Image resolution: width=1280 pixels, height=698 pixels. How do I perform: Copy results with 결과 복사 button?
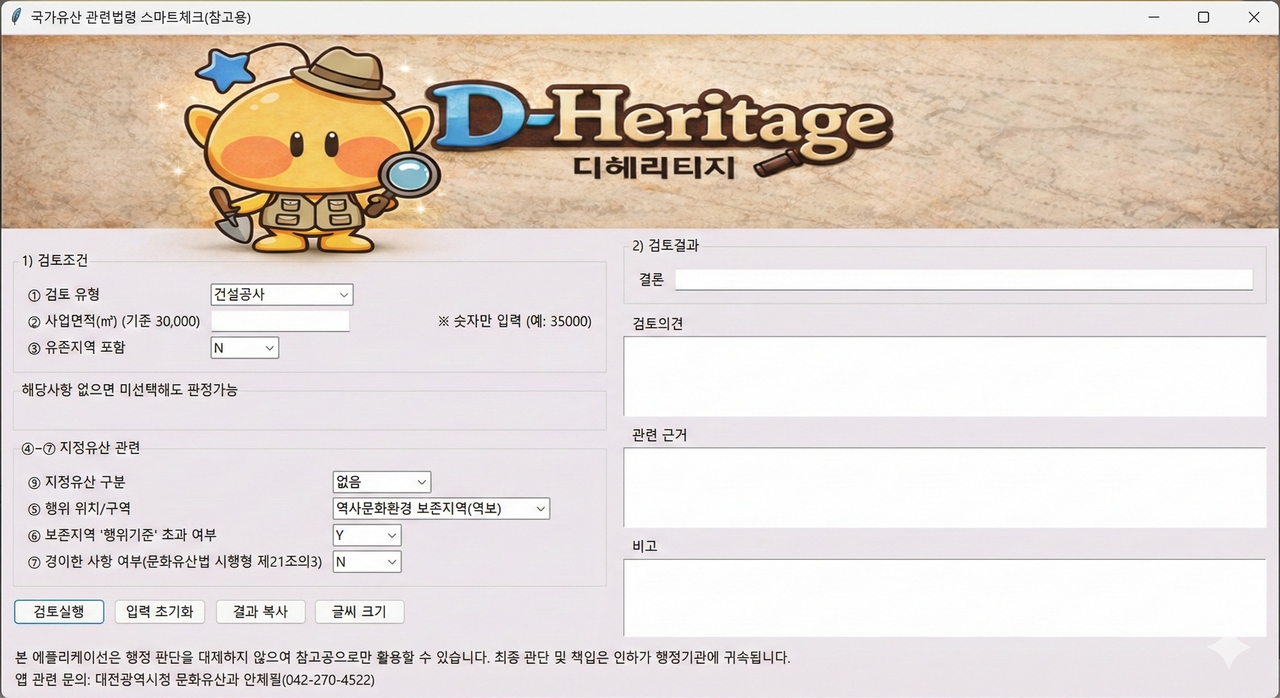click(260, 612)
